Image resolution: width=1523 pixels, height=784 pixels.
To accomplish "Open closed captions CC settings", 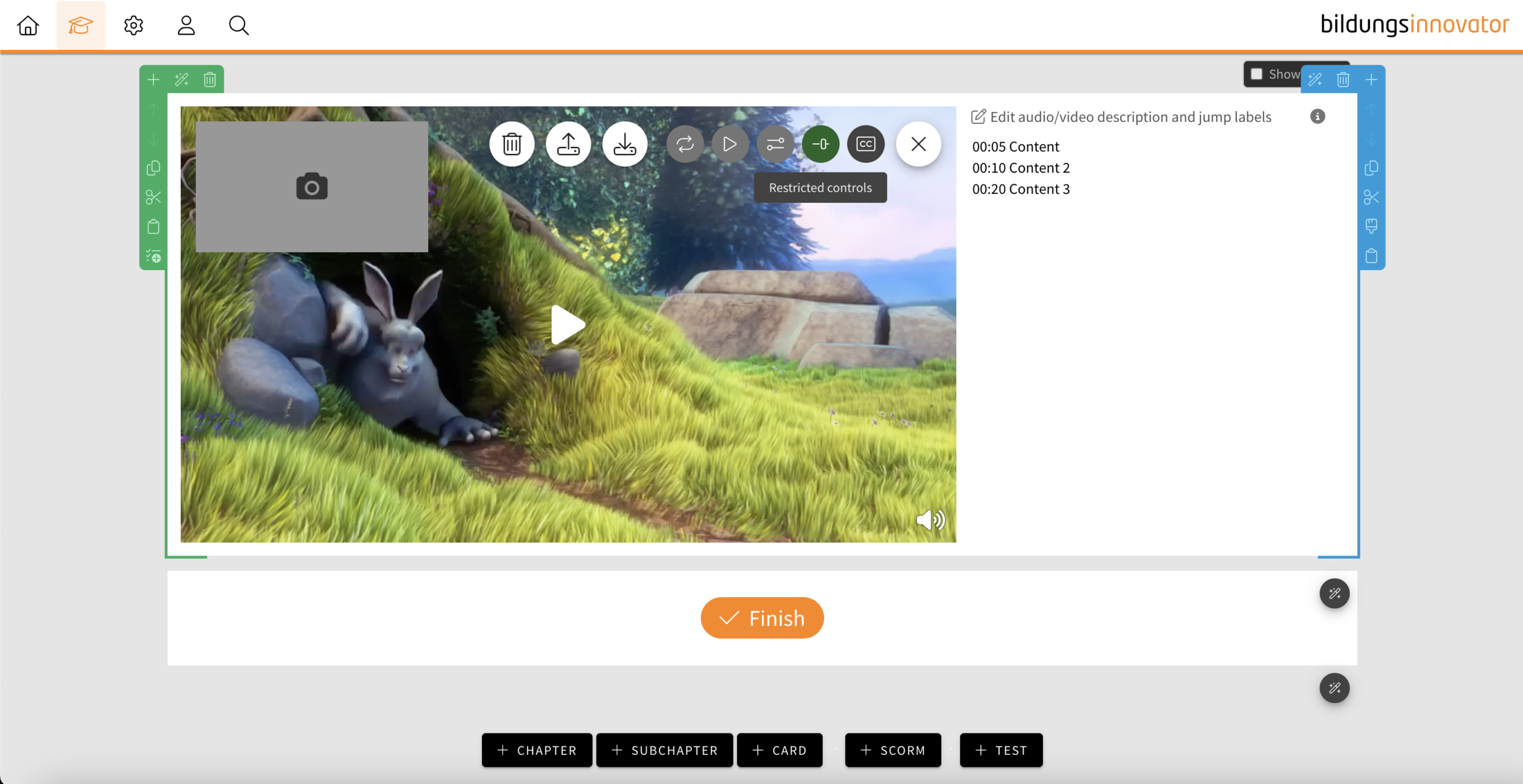I will 866,144.
